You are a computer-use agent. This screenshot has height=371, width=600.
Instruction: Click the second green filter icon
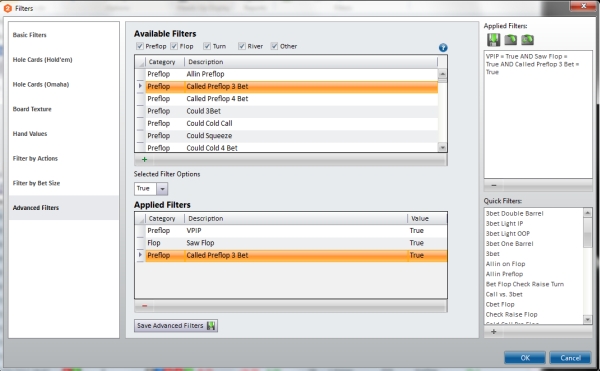(x=510, y=39)
